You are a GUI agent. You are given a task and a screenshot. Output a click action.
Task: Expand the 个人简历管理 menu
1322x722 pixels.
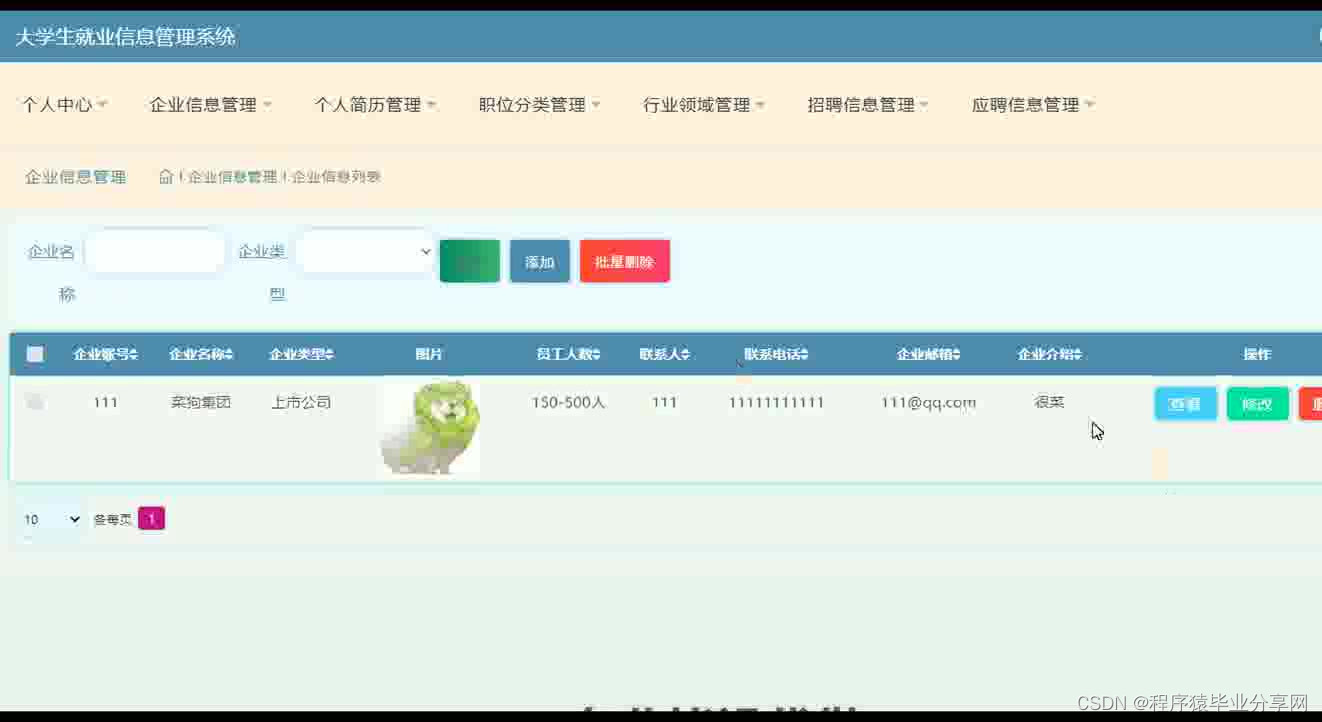[375, 105]
